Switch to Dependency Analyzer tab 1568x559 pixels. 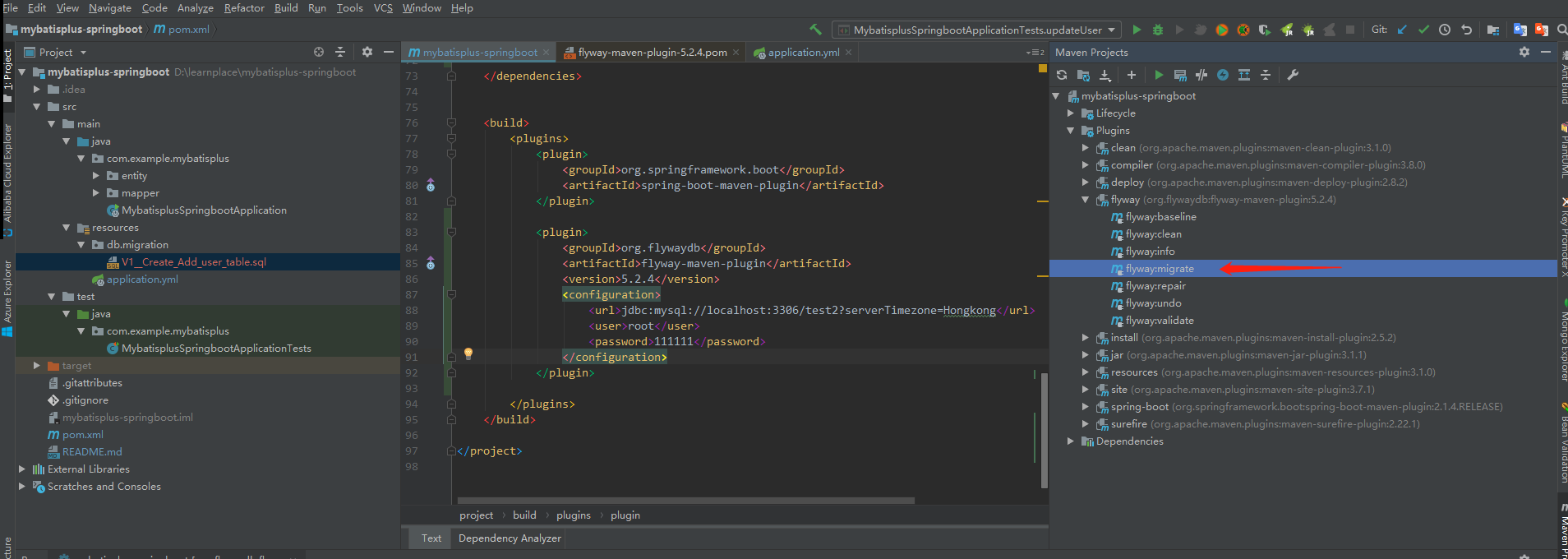510,538
